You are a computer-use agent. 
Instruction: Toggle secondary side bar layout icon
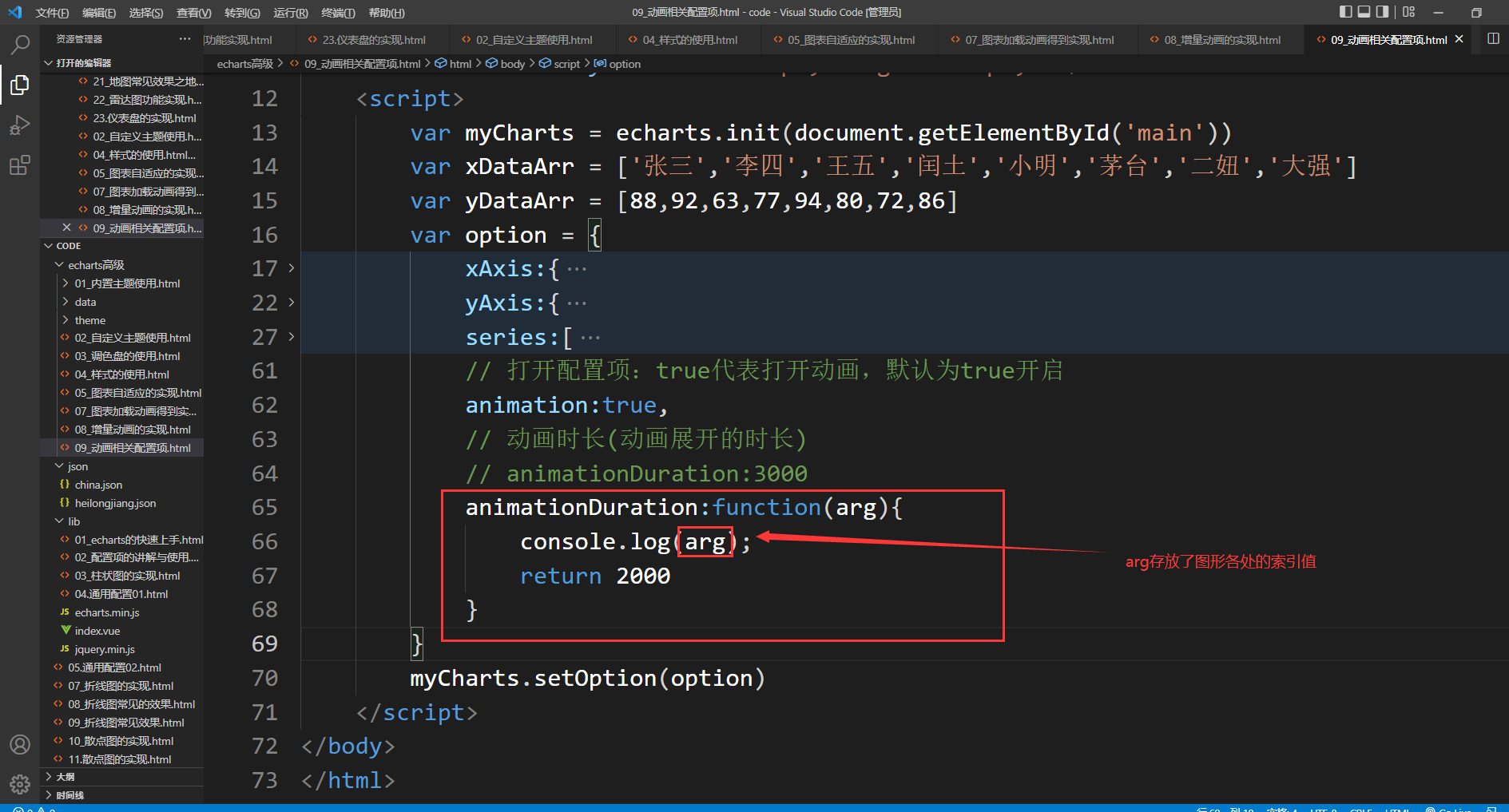click(x=1383, y=12)
